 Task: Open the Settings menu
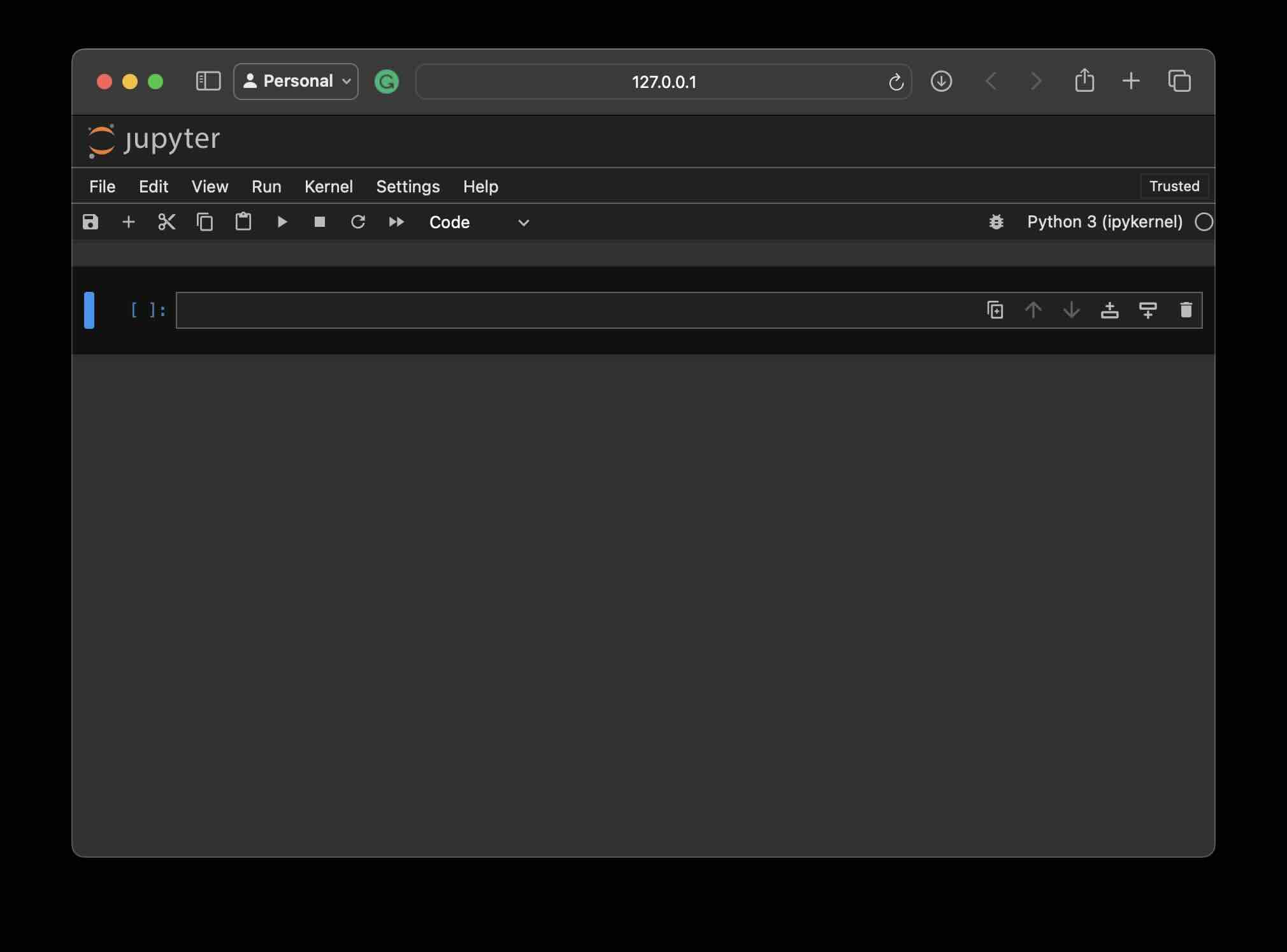(408, 186)
